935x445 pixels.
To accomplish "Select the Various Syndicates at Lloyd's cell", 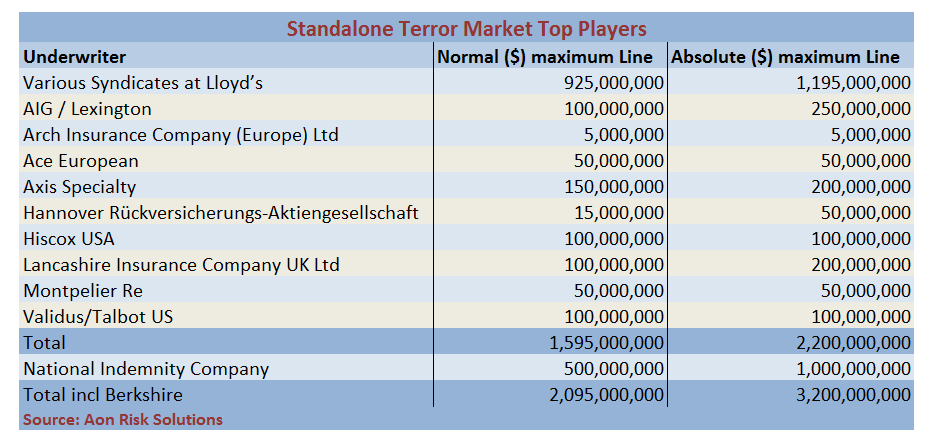I will pyautogui.click(x=143, y=82).
